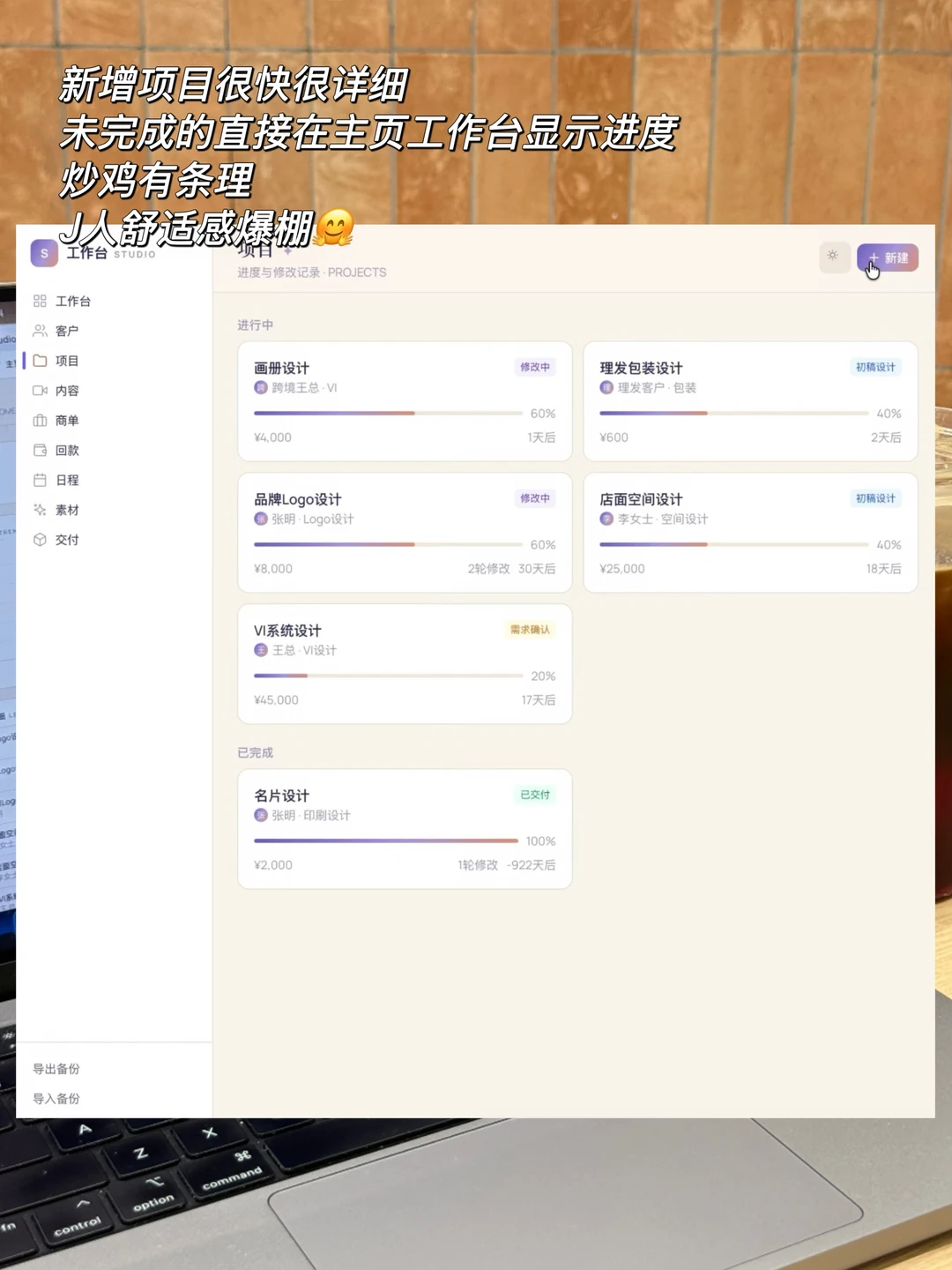Viewport: 952px width, 1270px height.
Task: Click the ¥25,000 amount on 店面空间设计
Action: 622,569
